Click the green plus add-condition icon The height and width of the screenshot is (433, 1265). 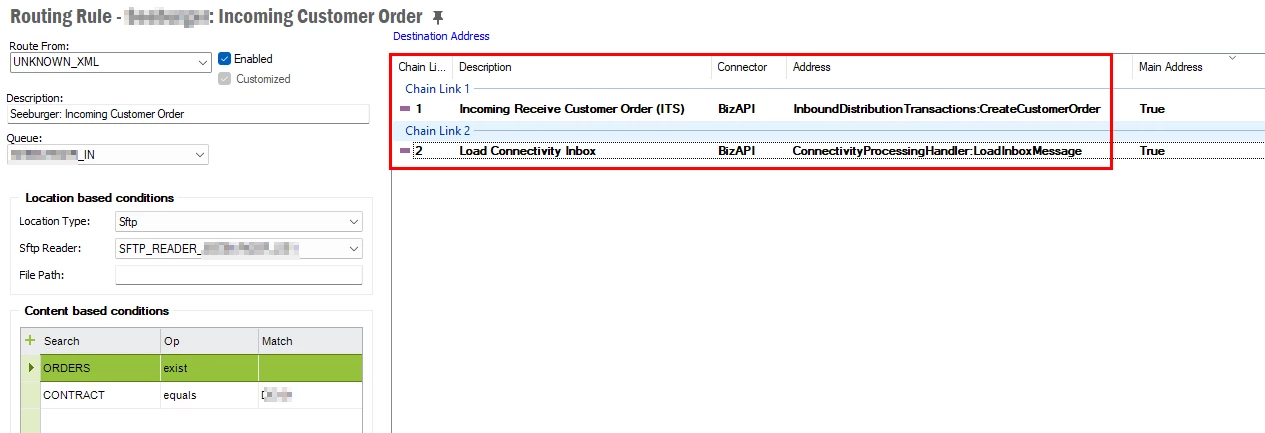[x=30, y=340]
